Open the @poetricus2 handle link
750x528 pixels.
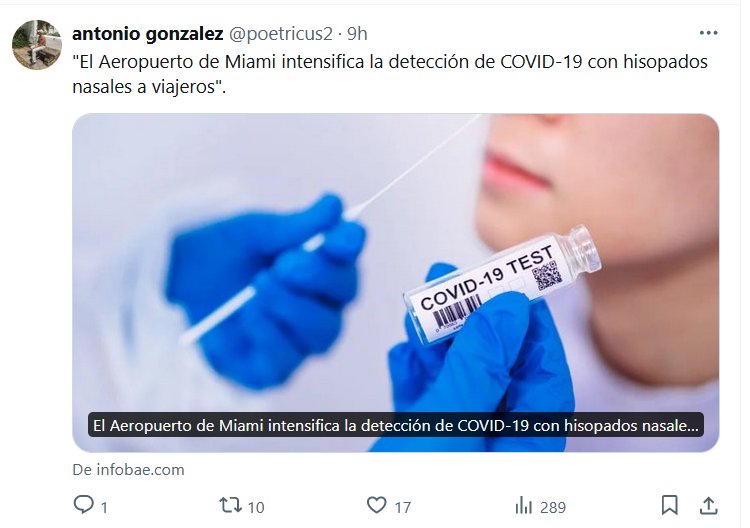tap(281, 34)
